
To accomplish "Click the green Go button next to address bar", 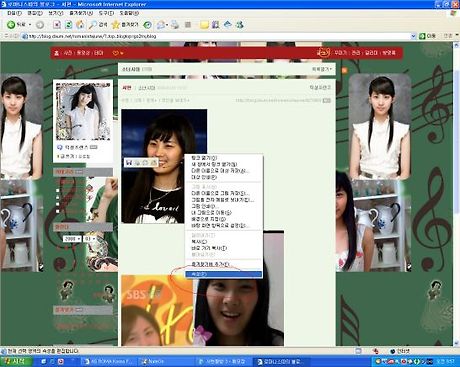I will tap(428, 36).
